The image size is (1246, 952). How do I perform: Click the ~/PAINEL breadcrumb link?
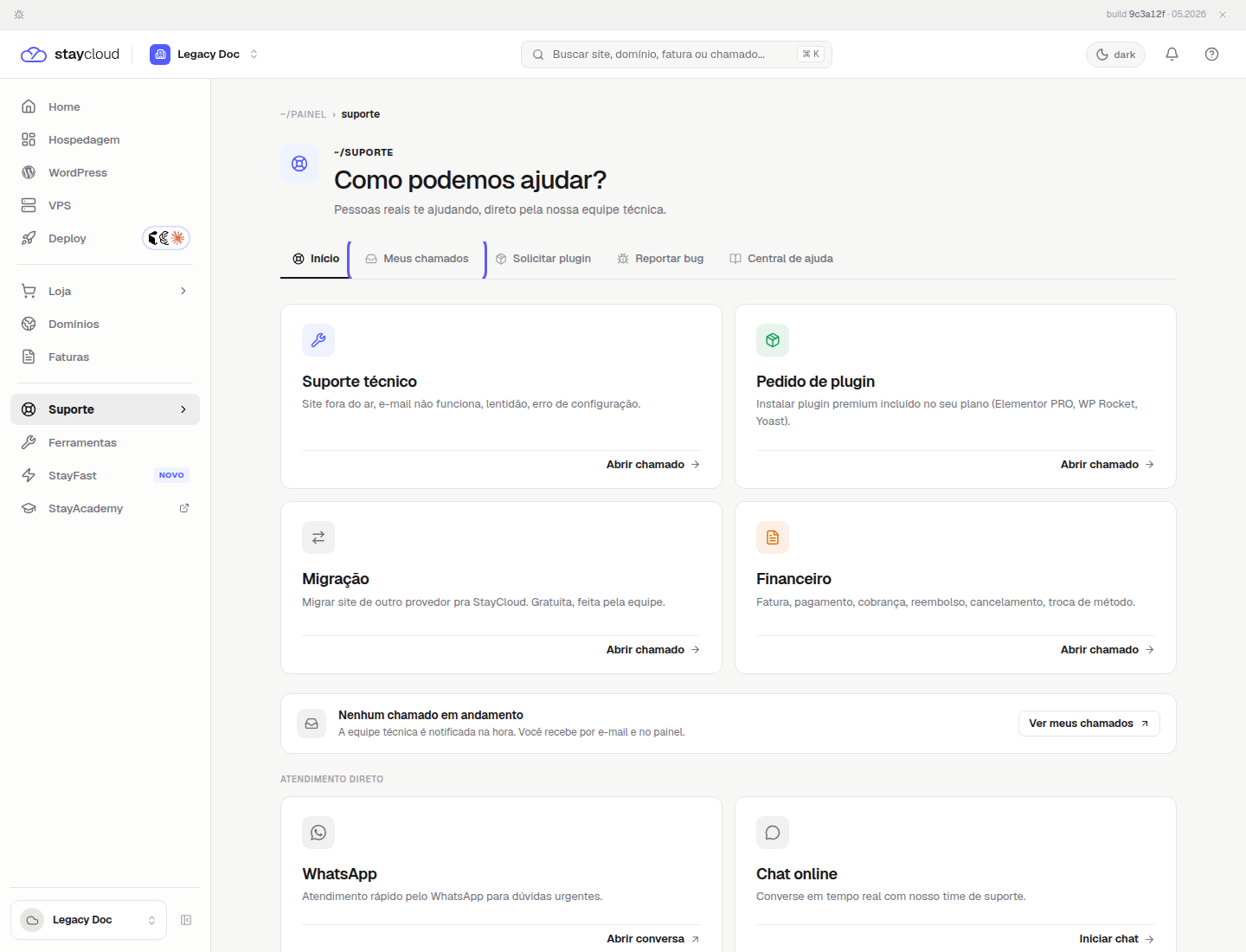point(304,114)
